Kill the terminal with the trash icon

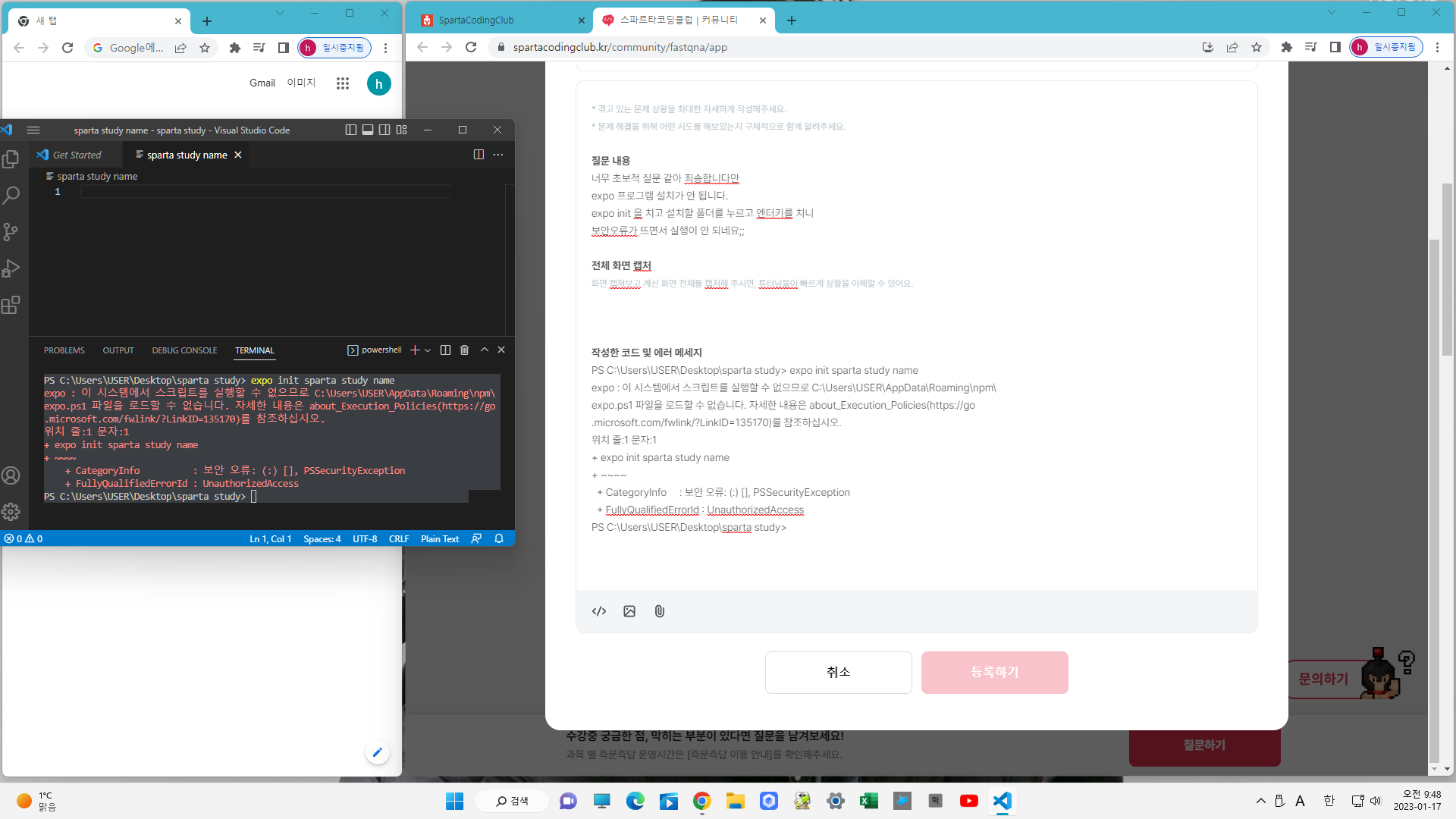[464, 350]
